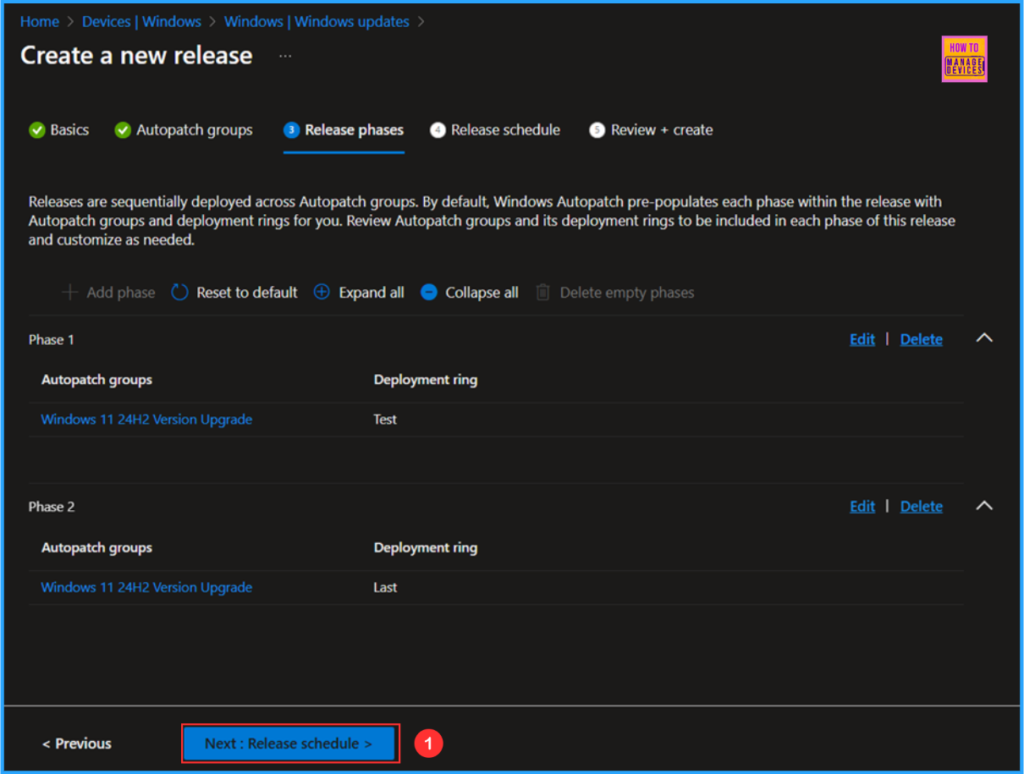Click the Delete empty phases label

pyautogui.click(x=627, y=293)
